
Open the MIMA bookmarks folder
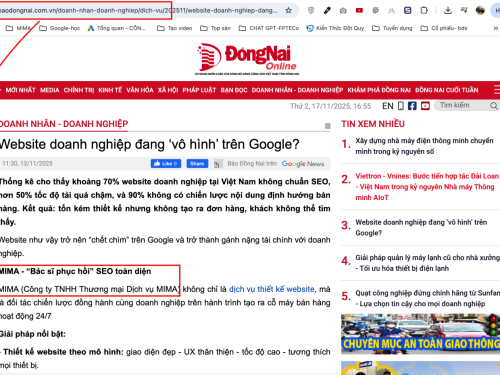click(19, 28)
